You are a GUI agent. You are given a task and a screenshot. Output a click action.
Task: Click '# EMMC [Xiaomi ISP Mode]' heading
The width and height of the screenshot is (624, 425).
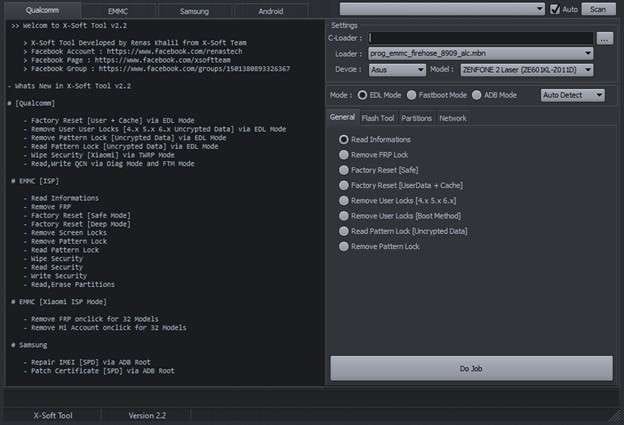point(59,302)
